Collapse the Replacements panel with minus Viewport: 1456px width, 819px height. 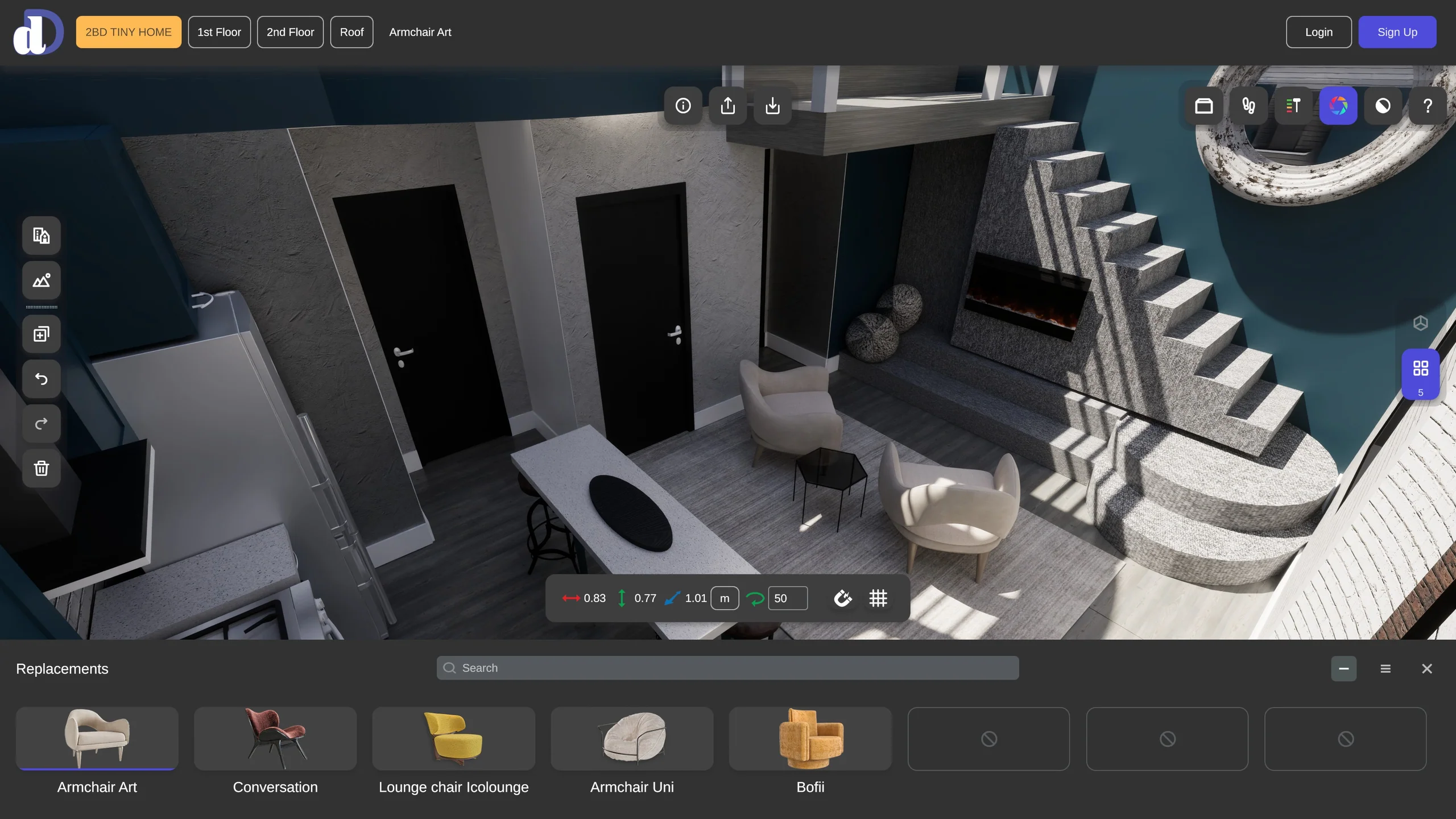click(x=1343, y=669)
